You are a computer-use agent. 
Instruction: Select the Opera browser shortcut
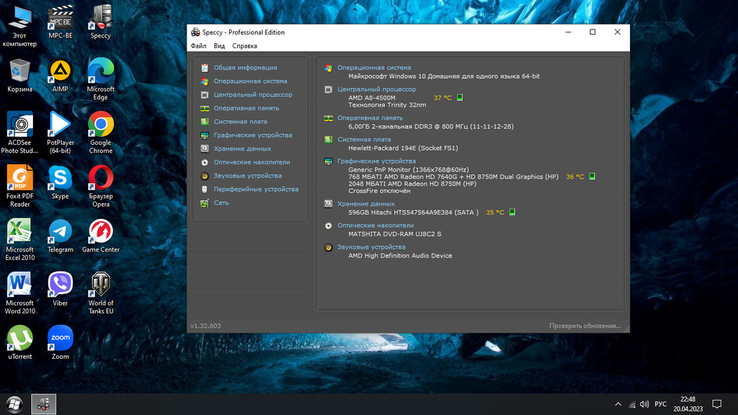(x=101, y=187)
